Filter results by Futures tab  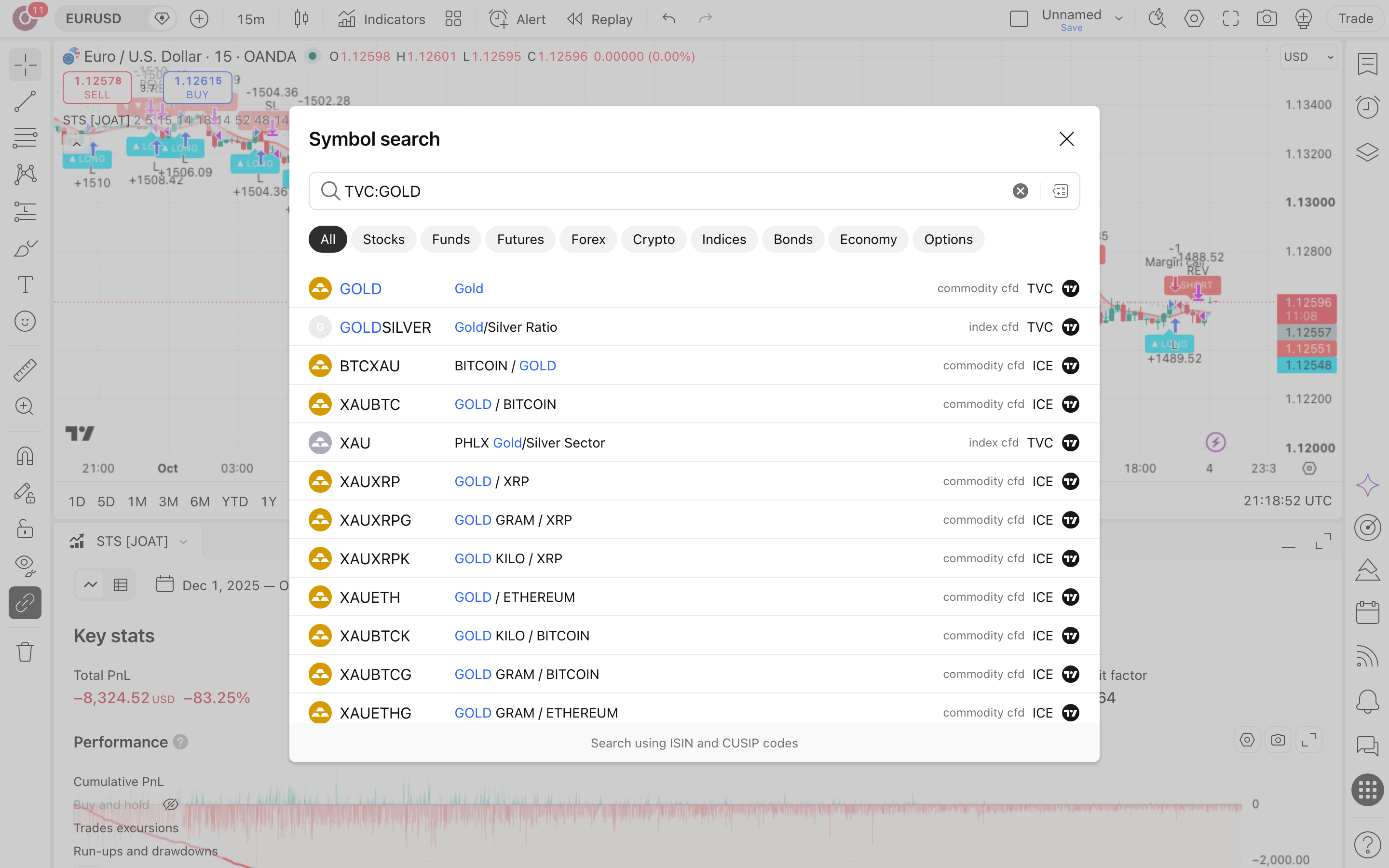click(x=520, y=239)
